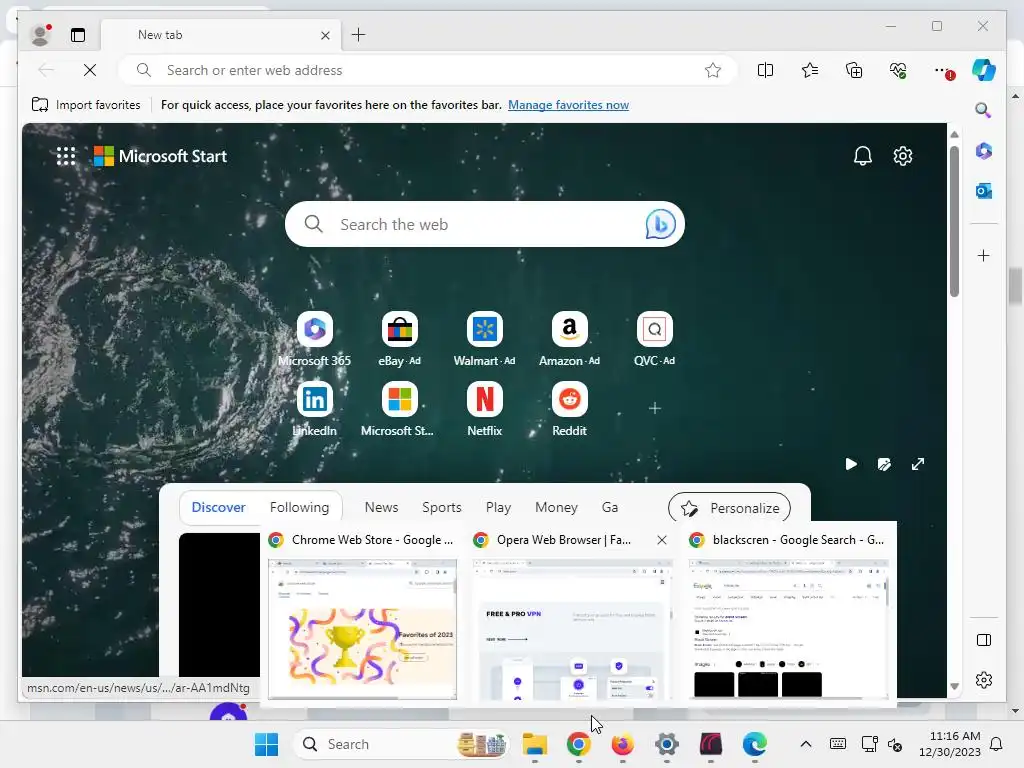
Task: Click the Bing chat icon in search box
Action: tap(660, 224)
